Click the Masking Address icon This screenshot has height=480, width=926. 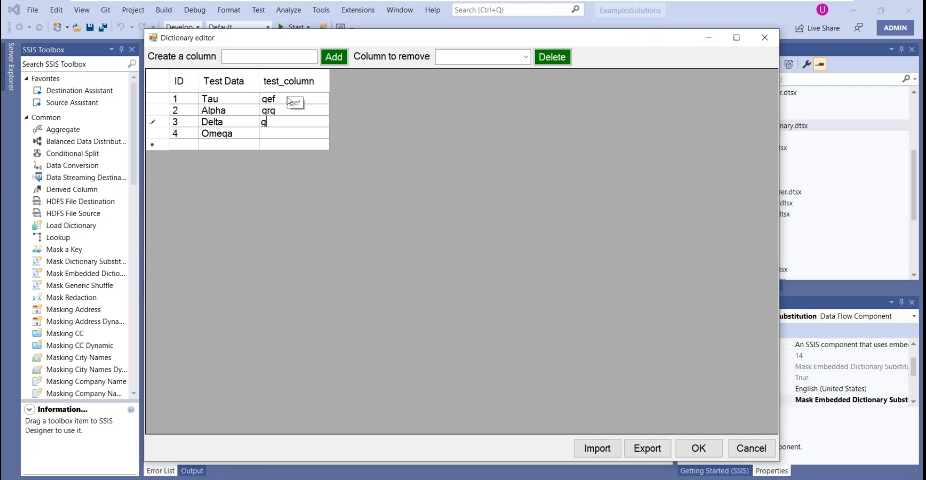pos(37,309)
